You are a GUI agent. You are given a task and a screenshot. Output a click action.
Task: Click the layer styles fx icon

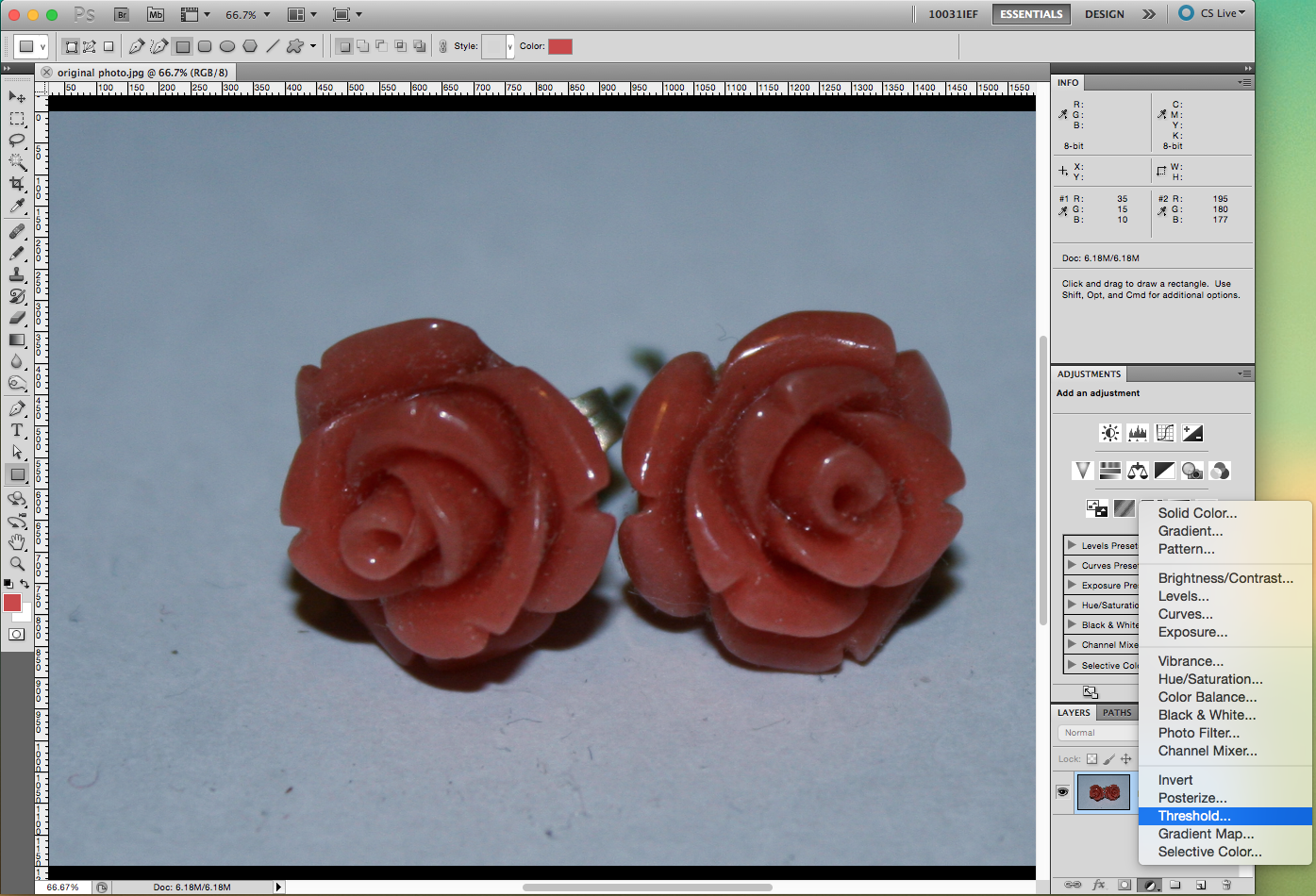click(x=1098, y=885)
